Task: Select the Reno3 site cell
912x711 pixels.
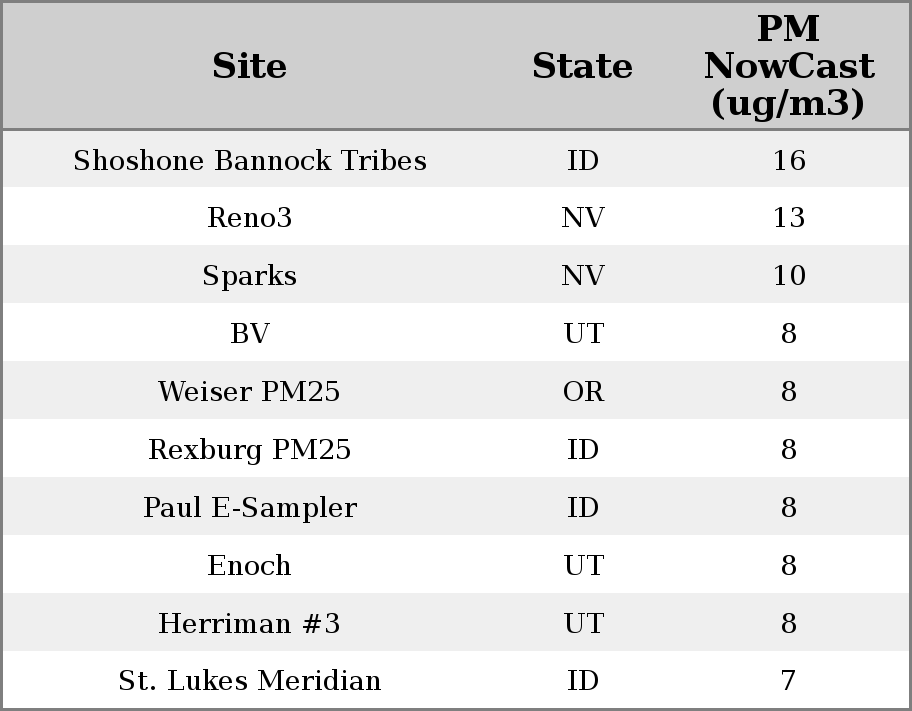Action: [x=249, y=218]
